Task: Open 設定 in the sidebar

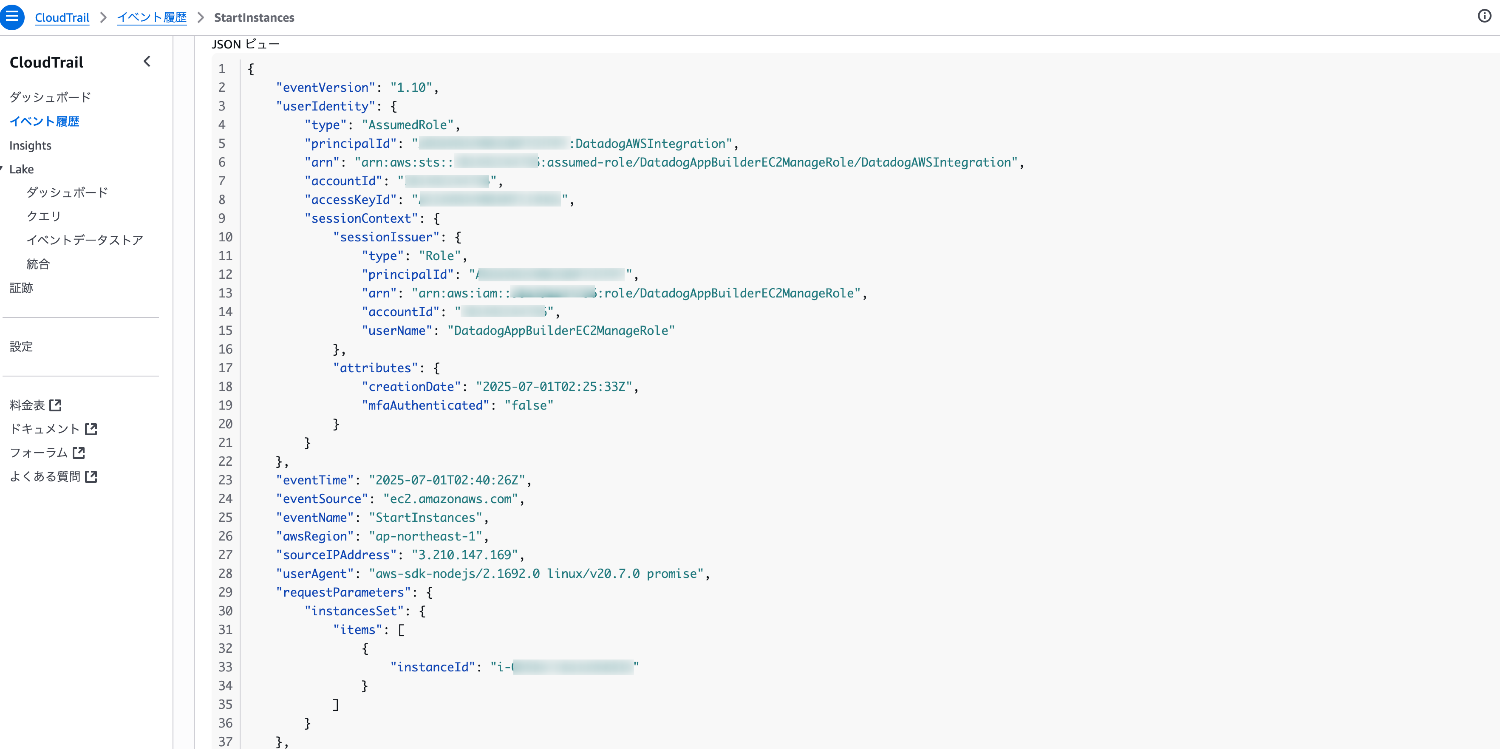Action: click(21, 347)
